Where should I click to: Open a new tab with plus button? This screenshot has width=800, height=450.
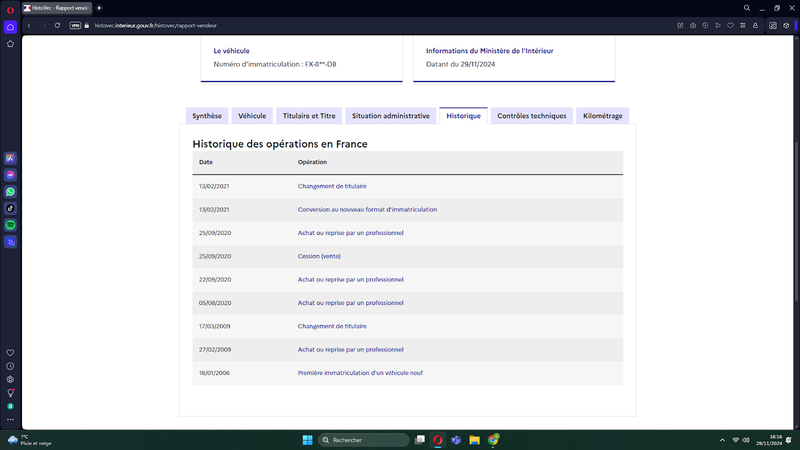coord(99,8)
